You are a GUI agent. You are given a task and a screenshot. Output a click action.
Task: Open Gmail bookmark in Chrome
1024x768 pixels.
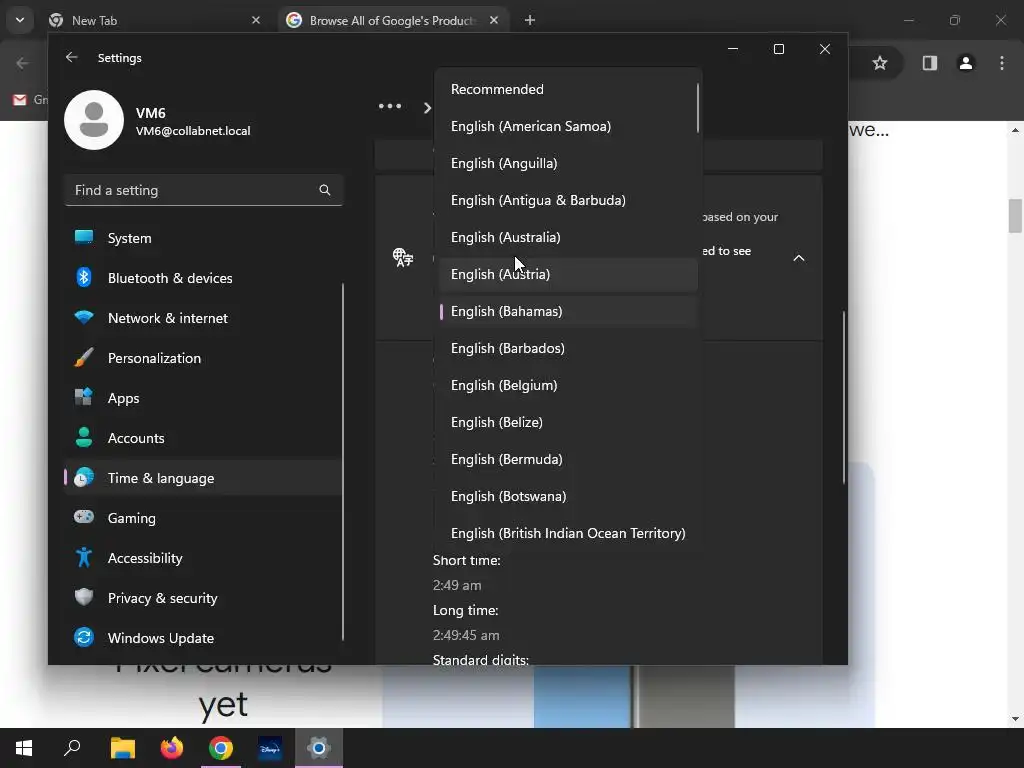tap(29, 99)
